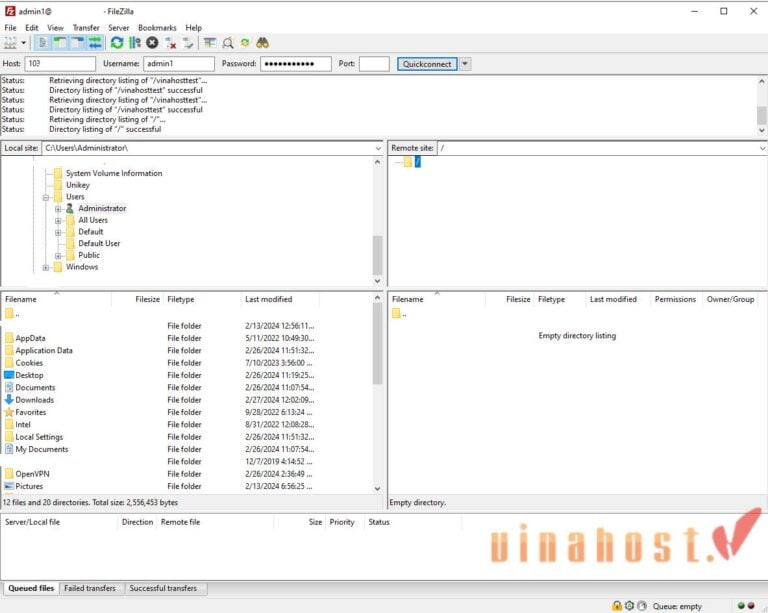Refresh the file and folder lists
Image resolution: width=768 pixels, height=613 pixels.
117,43
